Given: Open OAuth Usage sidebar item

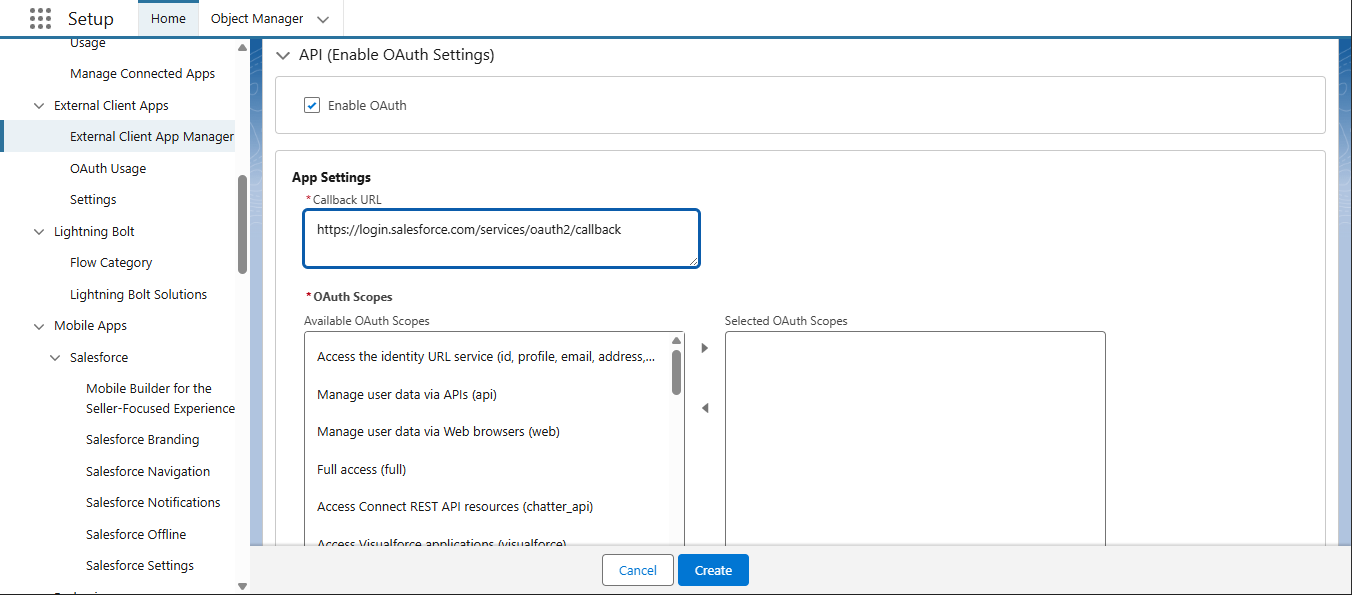Looking at the screenshot, I should coord(108,169).
